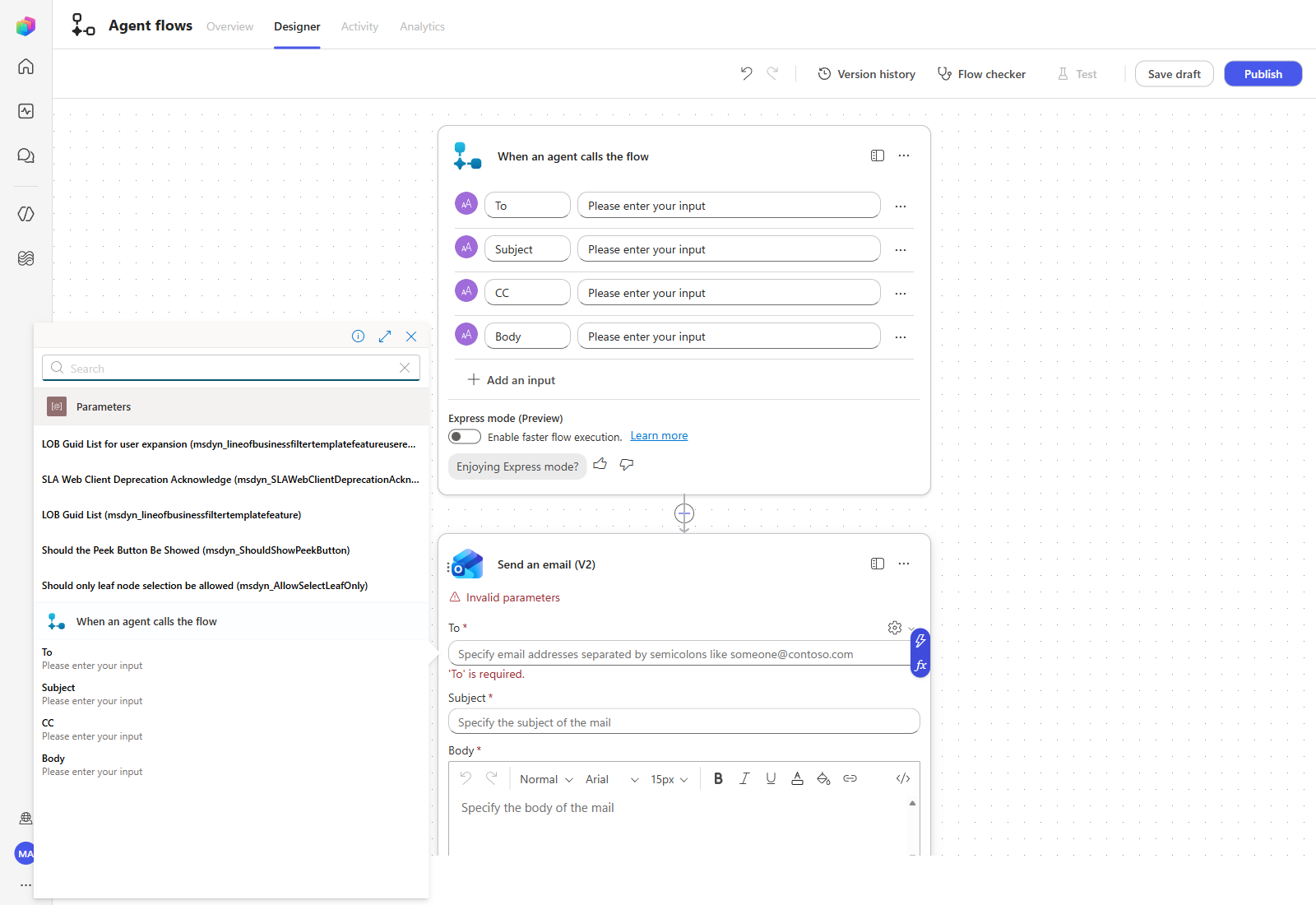Screen dimensions: 1316x905
Task: Open options menu for the To input row
Action: tap(901, 207)
